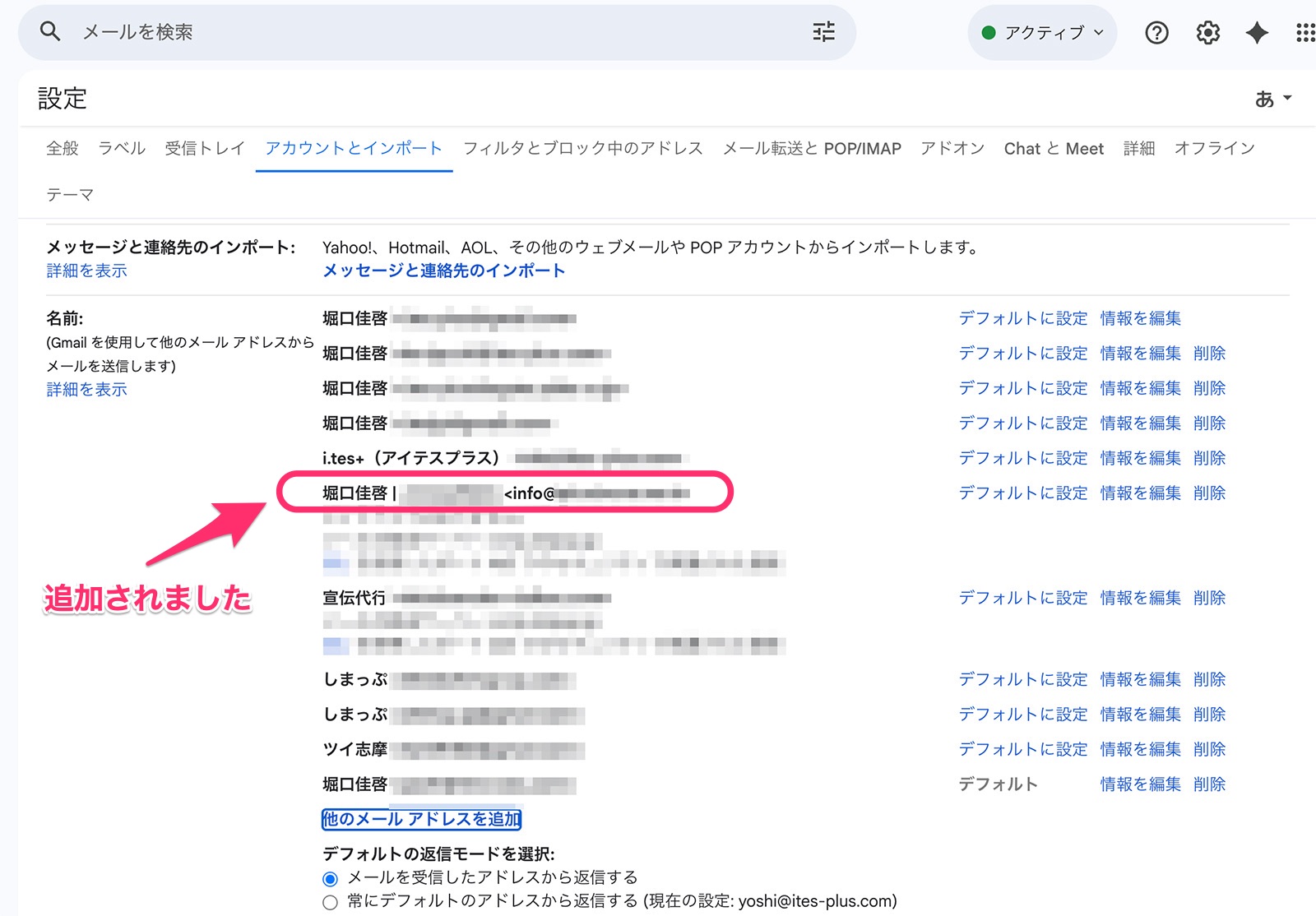Open the Google apps grid icon
Image resolution: width=1316 pixels, height=916 pixels.
click(x=1304, y=33)
